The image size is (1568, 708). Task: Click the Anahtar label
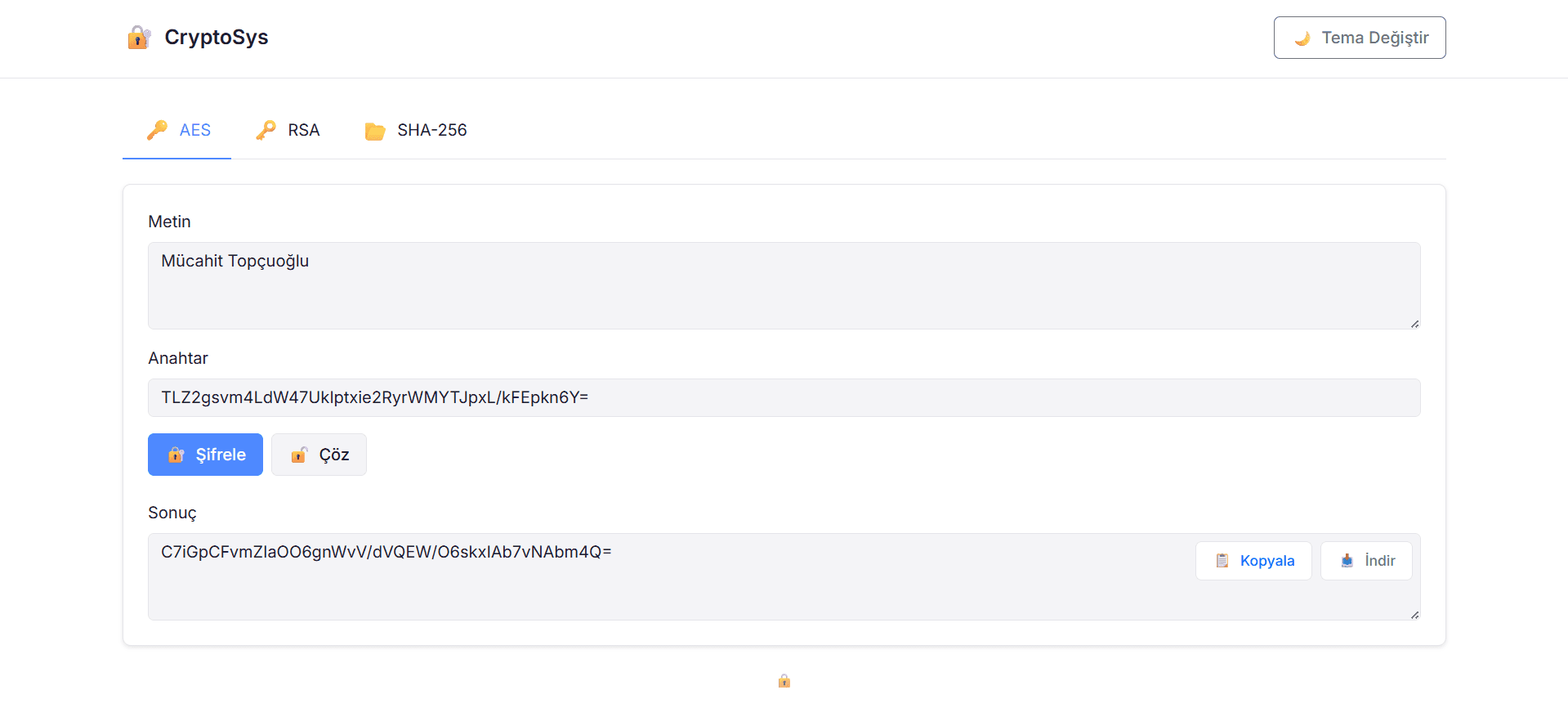[x=178, y=358]
